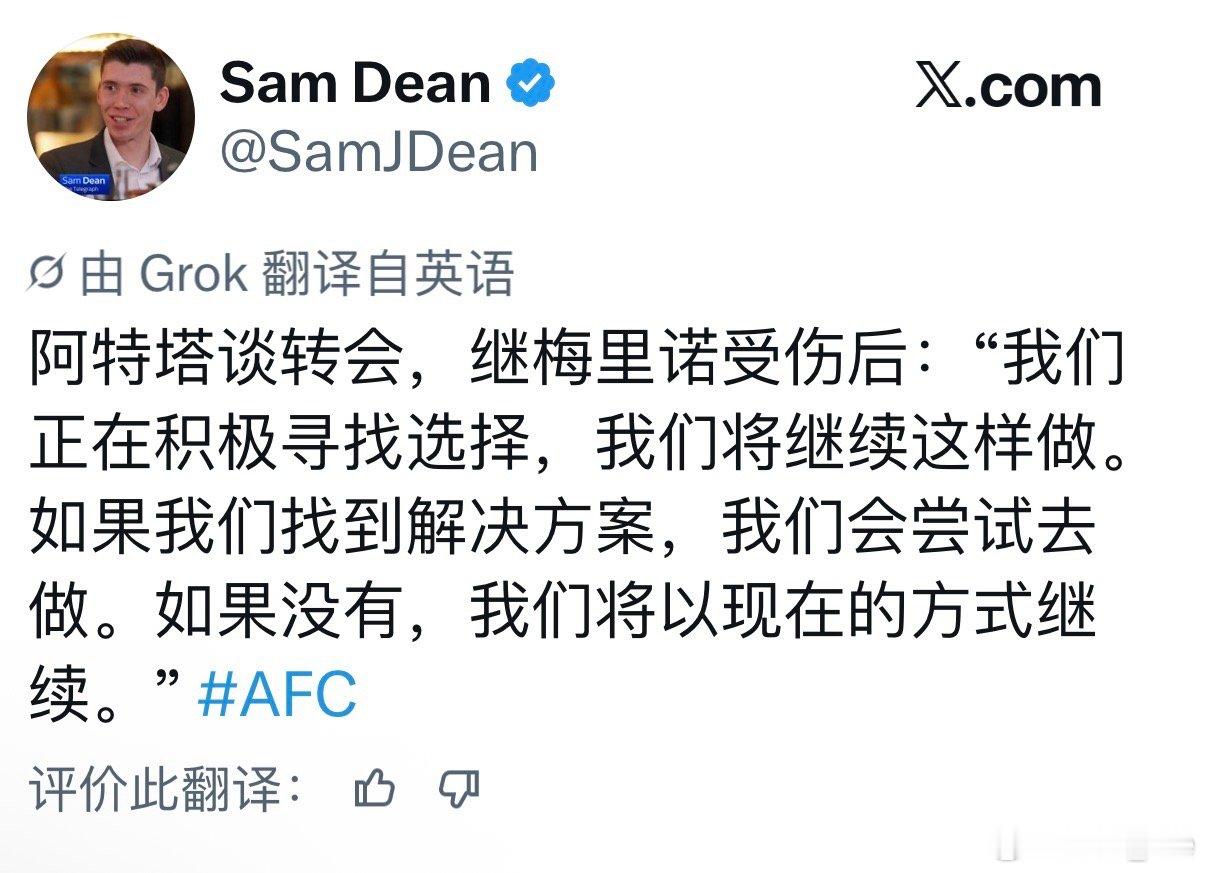Click the X logo

pos(941,86)
